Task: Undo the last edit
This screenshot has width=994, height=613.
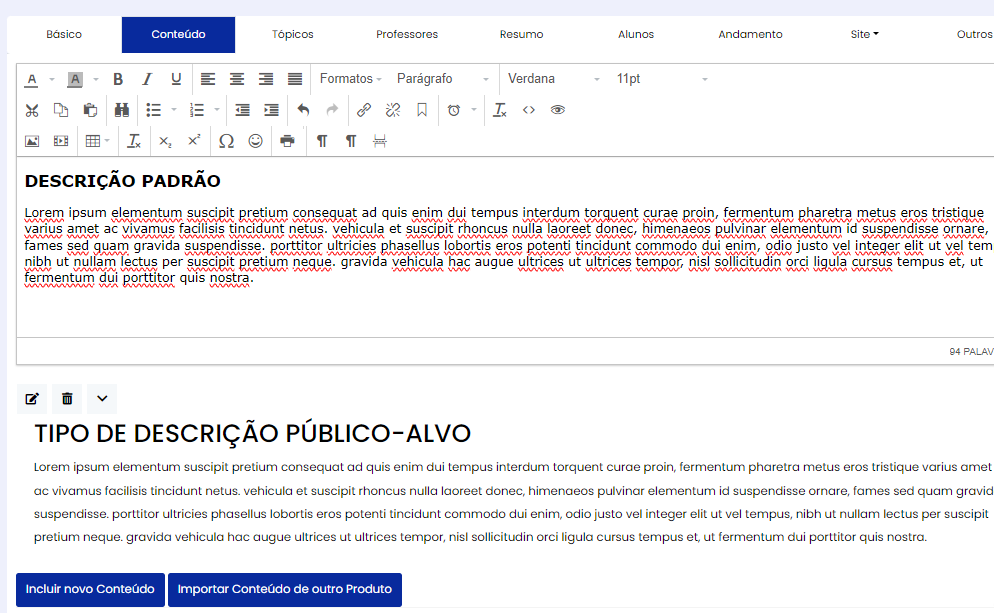Action: tap(303, 110)
